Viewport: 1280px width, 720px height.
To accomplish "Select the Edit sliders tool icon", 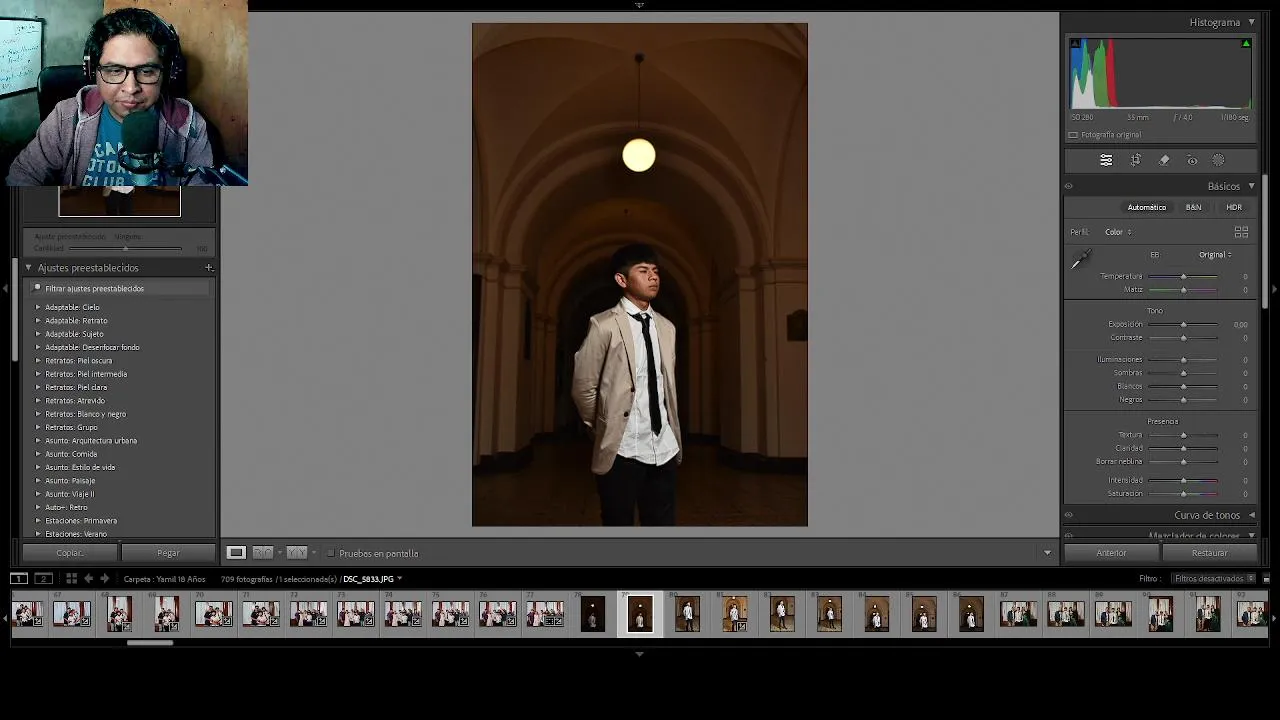I will (x=1106, y=160).
